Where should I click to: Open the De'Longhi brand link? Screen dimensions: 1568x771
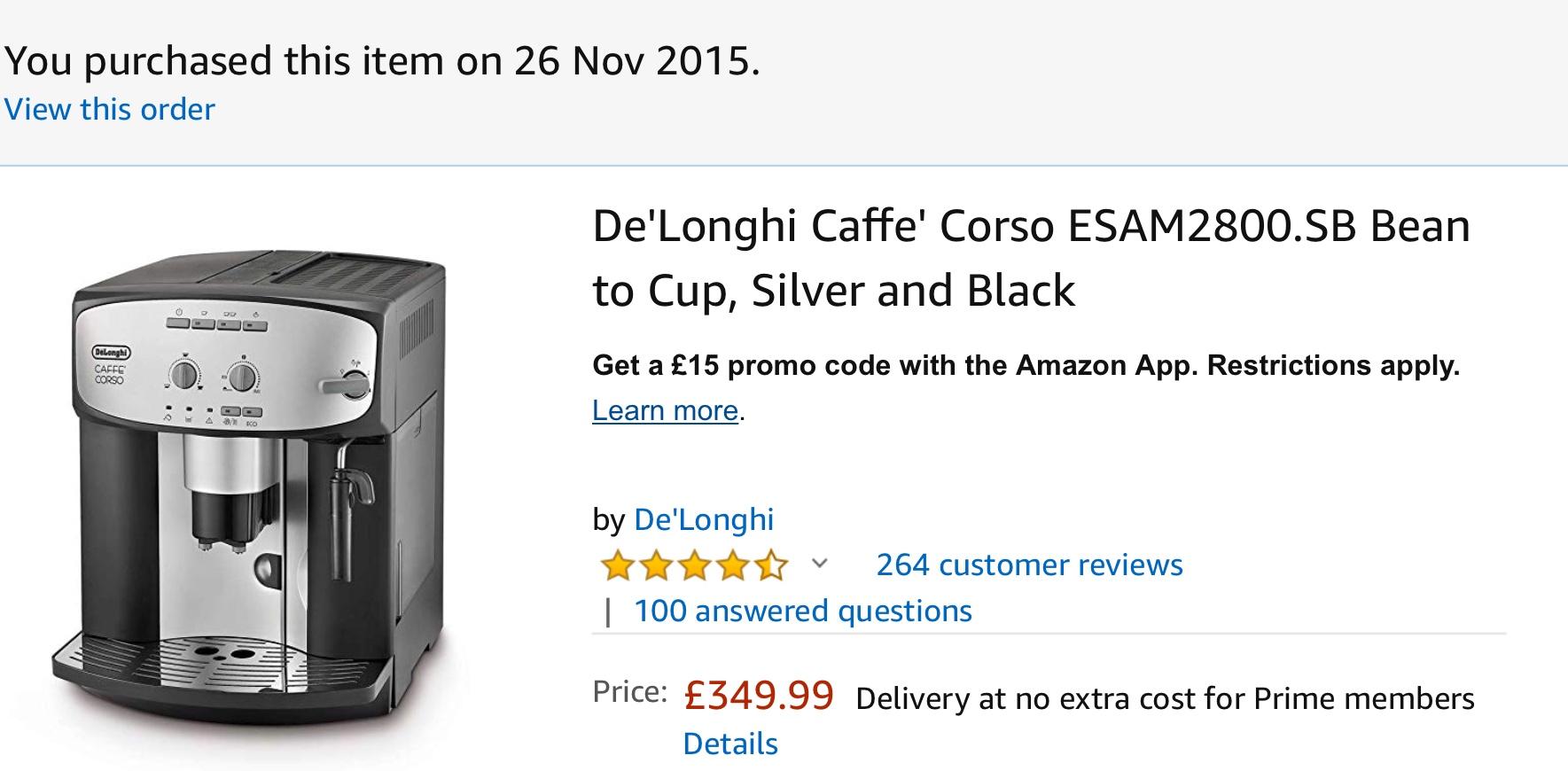[704, 519]
